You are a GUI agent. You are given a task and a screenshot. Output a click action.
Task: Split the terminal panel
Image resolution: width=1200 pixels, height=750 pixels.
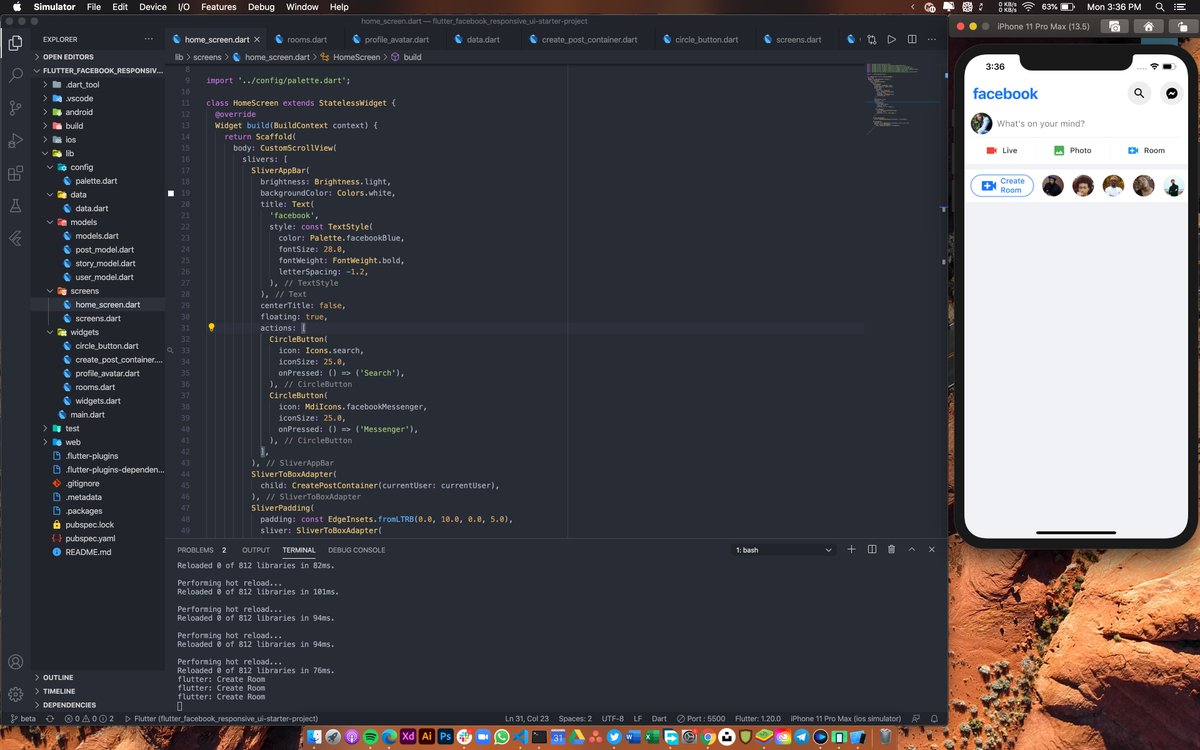point(872,549)
